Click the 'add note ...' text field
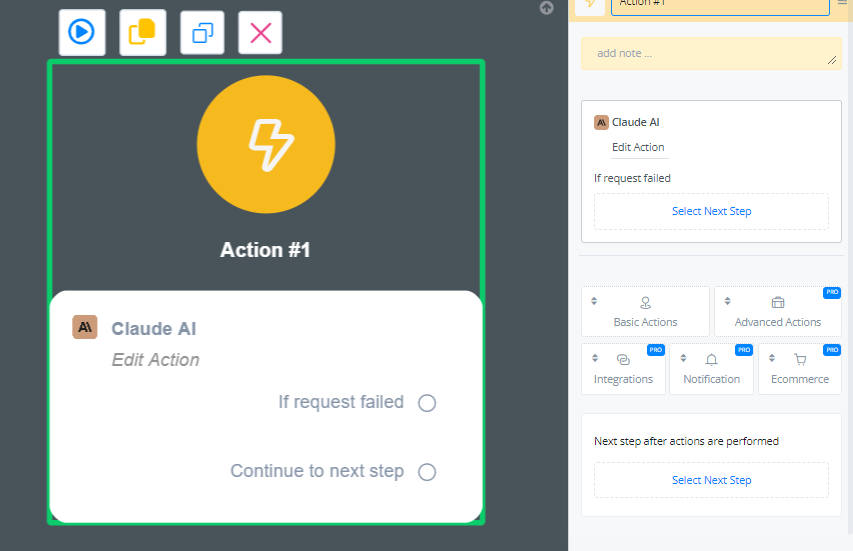 coord(710,54)
